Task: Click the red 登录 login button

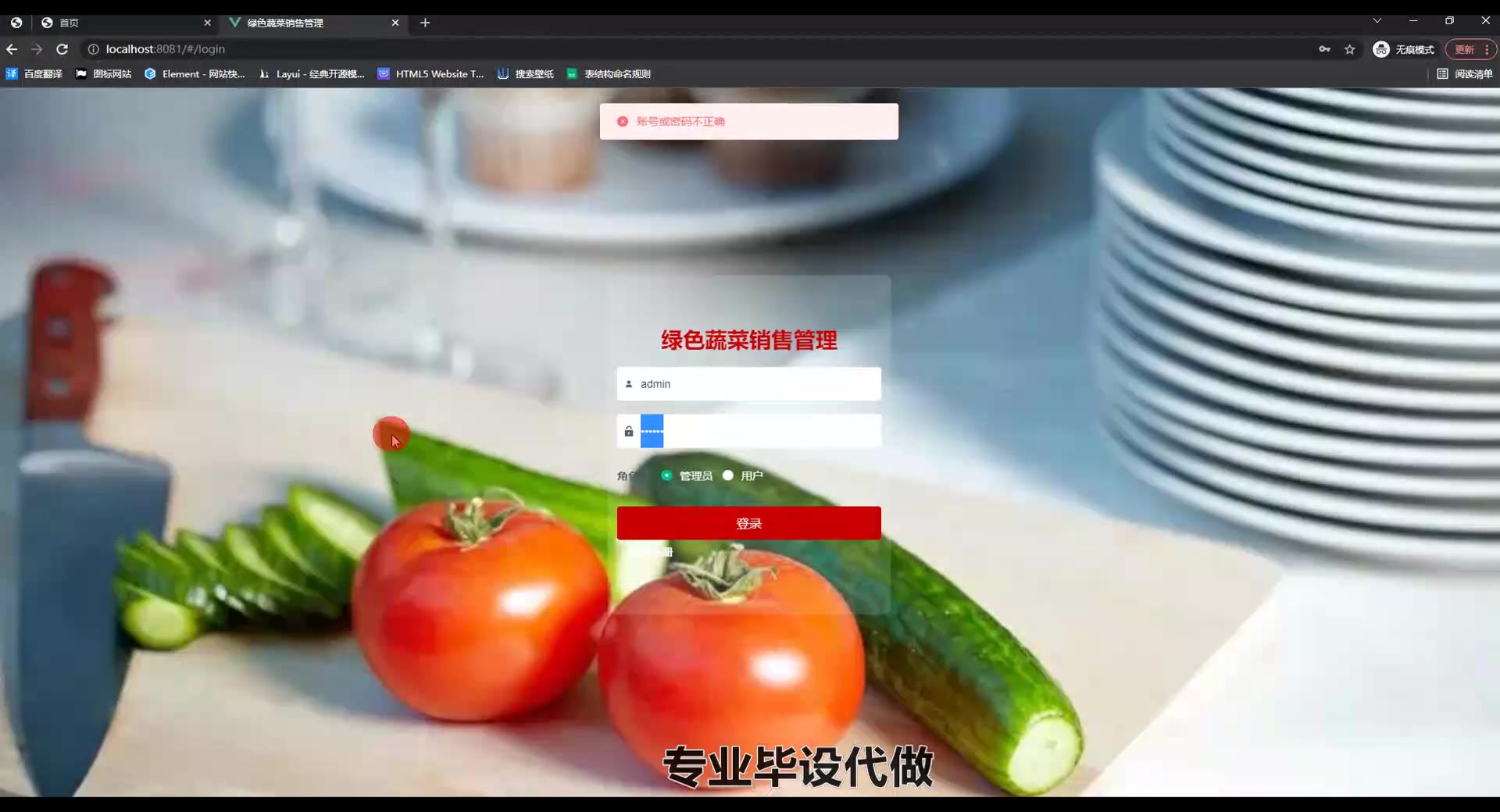Action: click(749, 523)
